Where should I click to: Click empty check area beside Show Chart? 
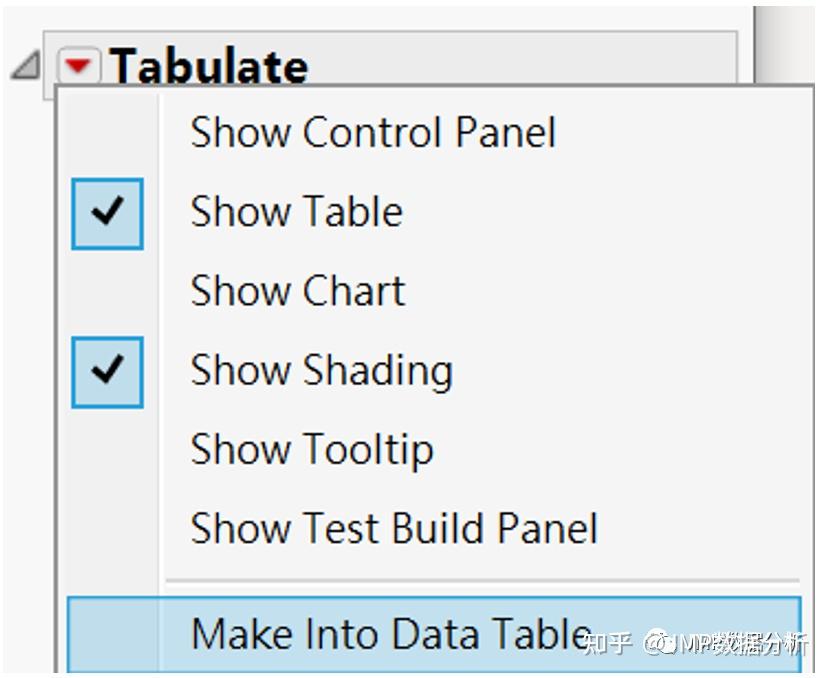point(107,291)
